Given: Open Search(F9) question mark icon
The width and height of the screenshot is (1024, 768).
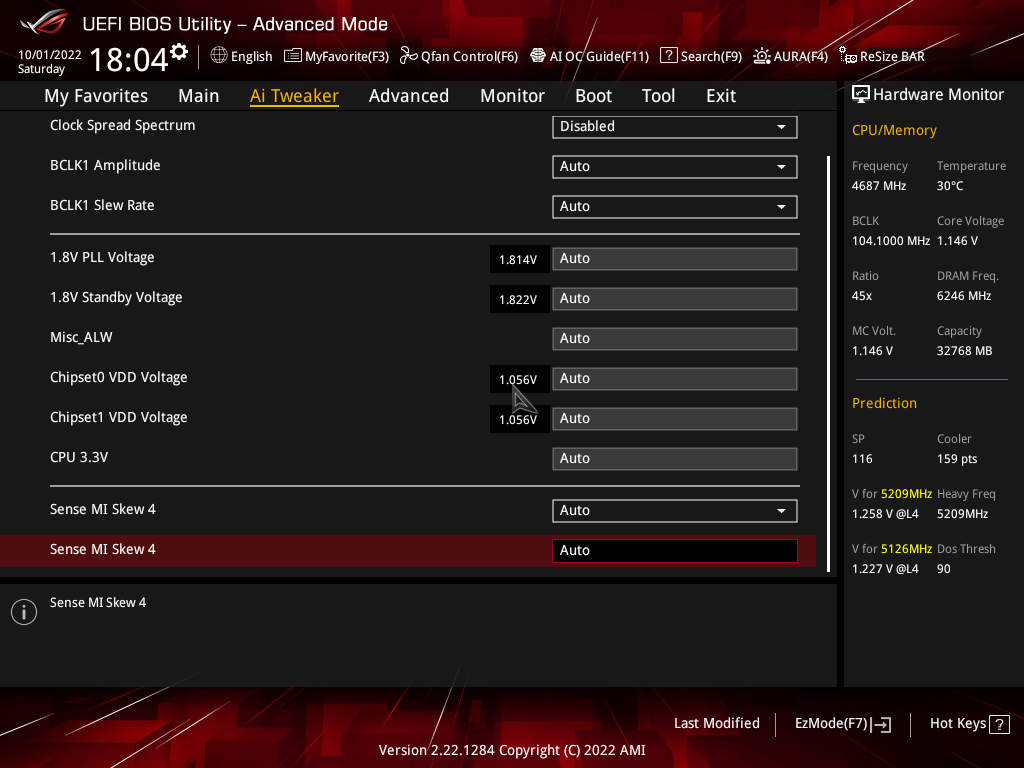Looking at the screenshot, I should click(x=669, y=56).
